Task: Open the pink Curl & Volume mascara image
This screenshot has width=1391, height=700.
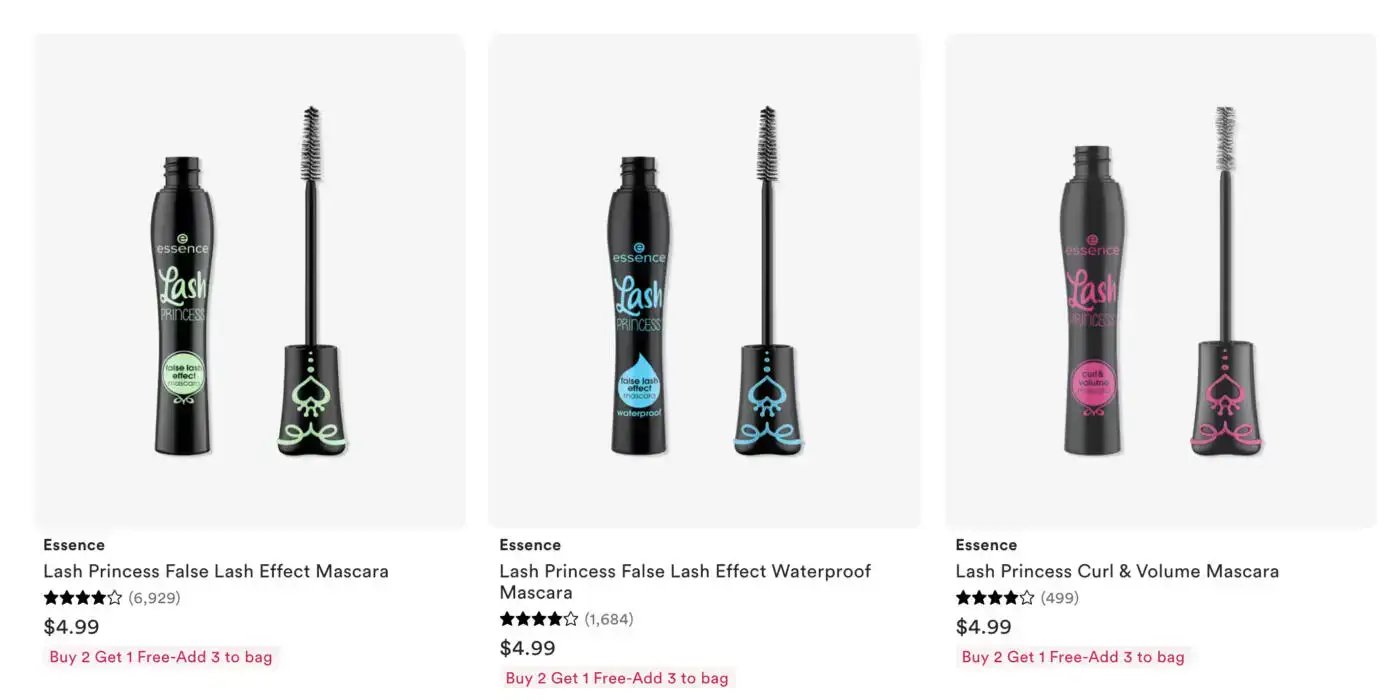Action: coord(1161,281)
